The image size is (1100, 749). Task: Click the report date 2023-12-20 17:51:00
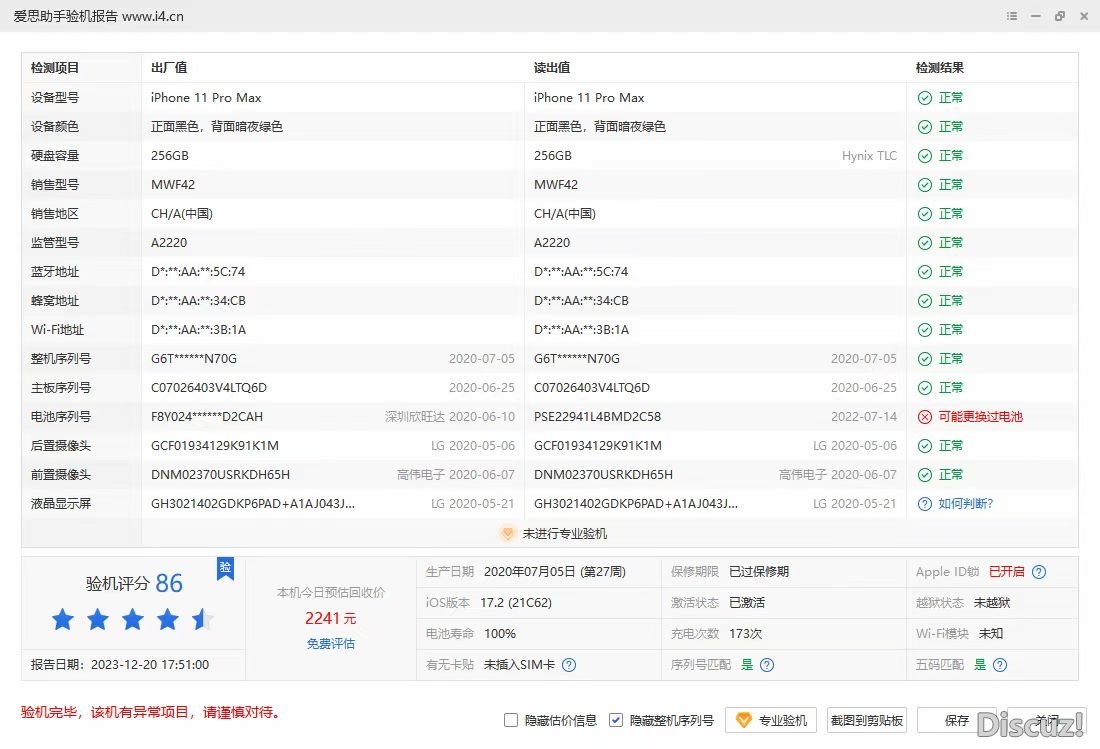tap(150, 664)
